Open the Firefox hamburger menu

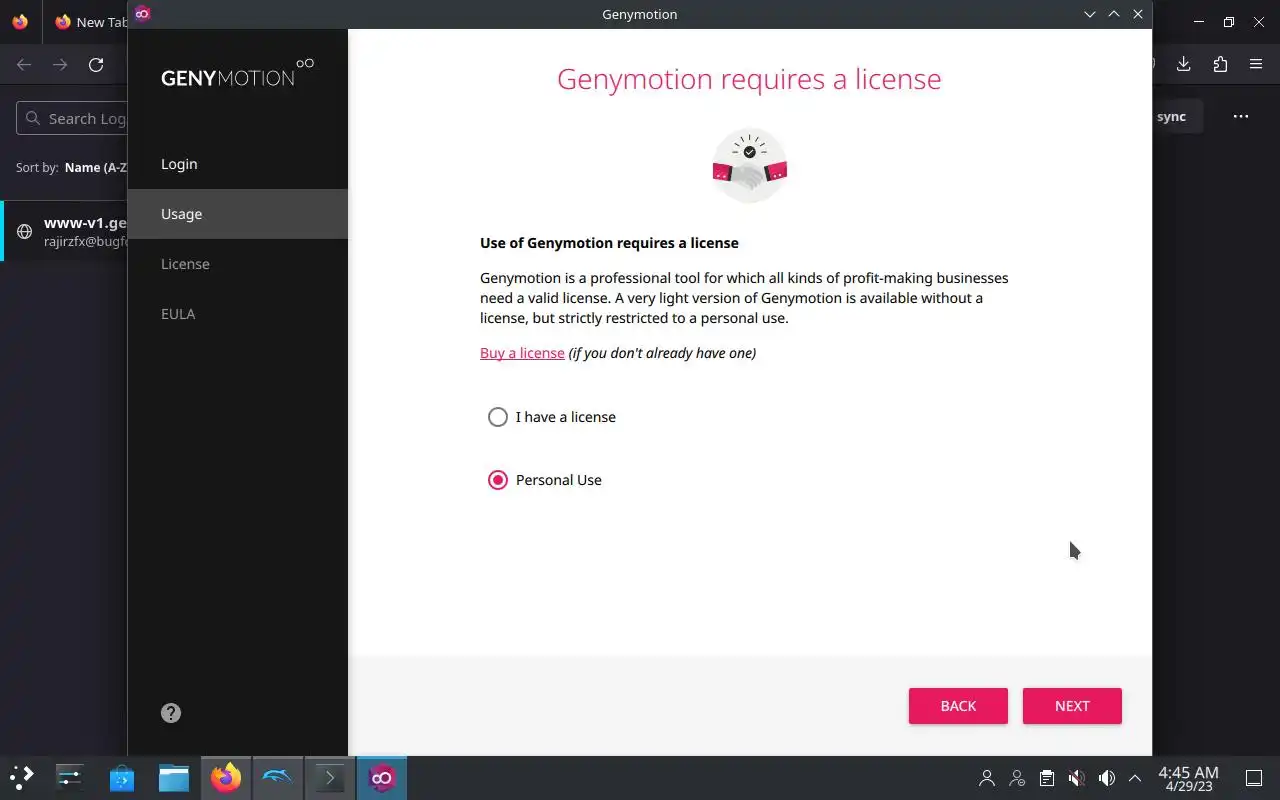[1256, 64]
